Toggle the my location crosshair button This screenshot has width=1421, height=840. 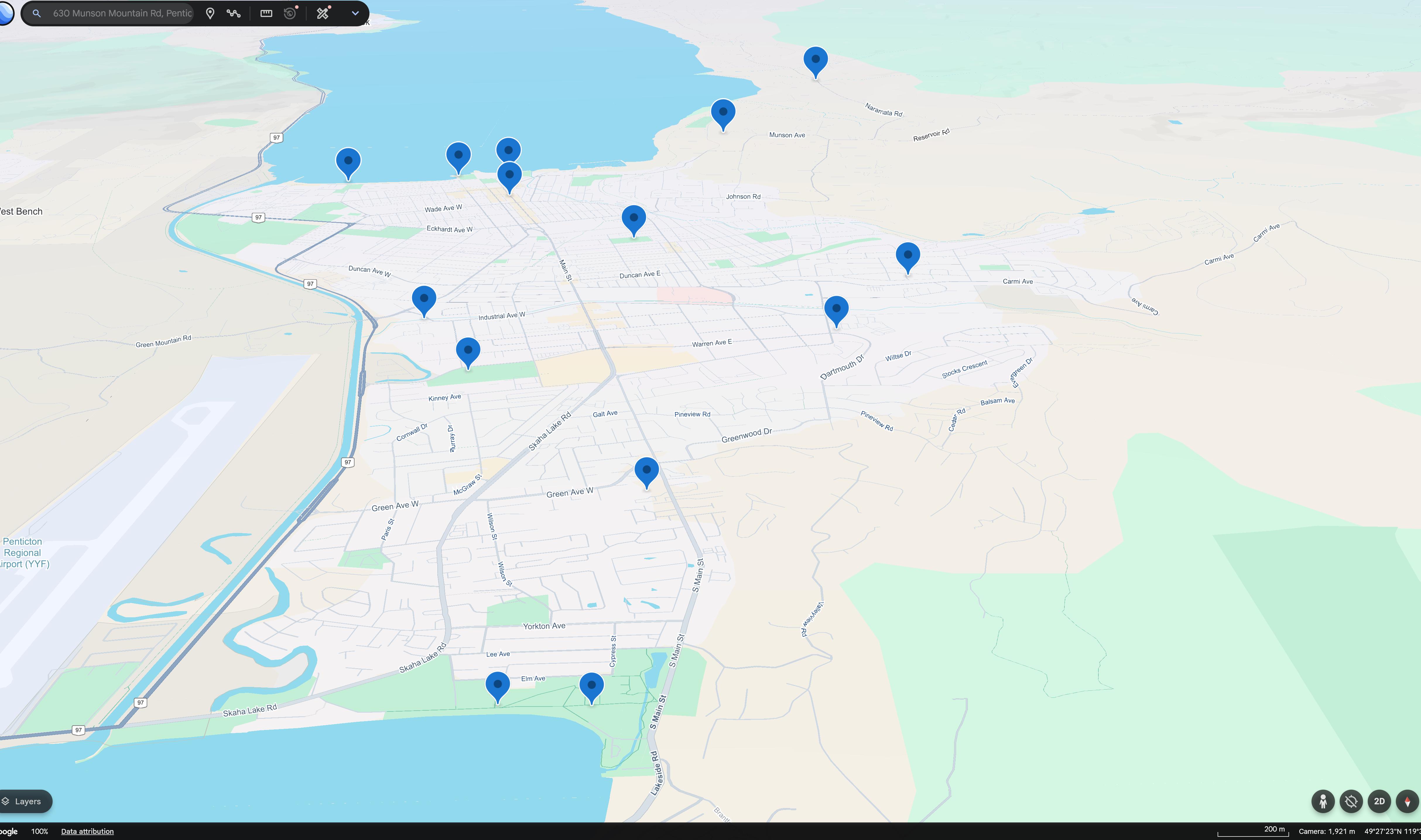click(1351, 801)
